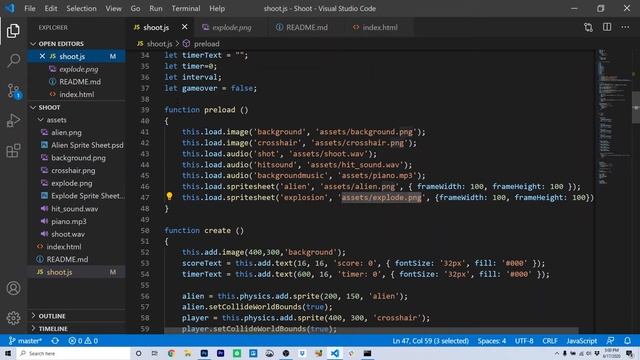Click the master branch indicator
640x360 pixels.
(x=25, y=340)
